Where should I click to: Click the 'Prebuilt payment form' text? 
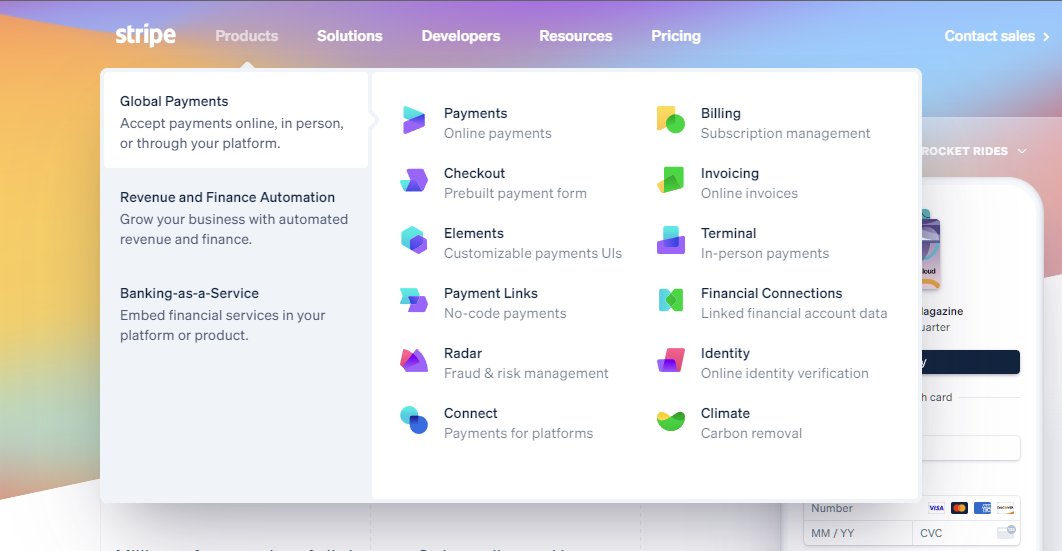point(515,193)
